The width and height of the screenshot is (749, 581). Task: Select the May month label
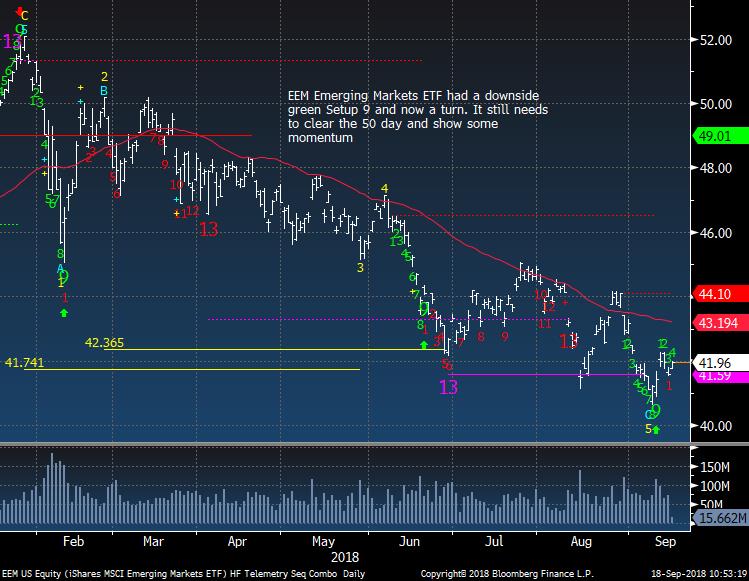click(x=323, y=542)
